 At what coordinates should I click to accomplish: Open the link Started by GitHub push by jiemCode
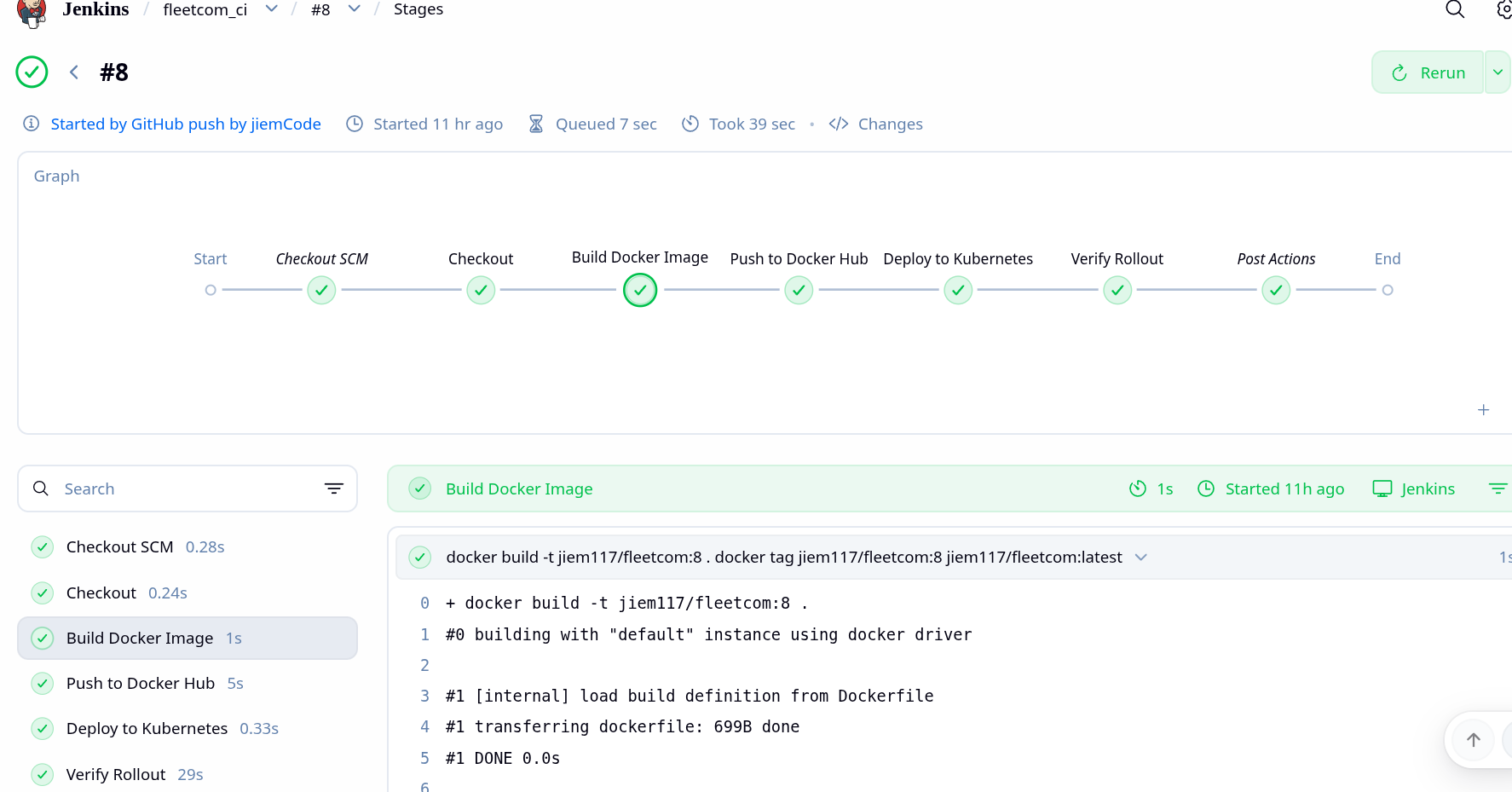click(x=186, y=124)
